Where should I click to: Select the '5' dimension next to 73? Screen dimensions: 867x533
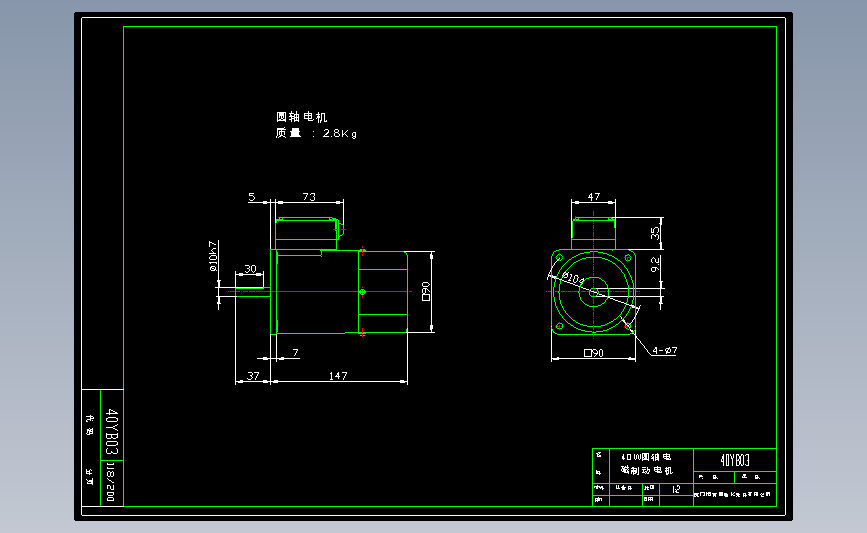(252, 196)
